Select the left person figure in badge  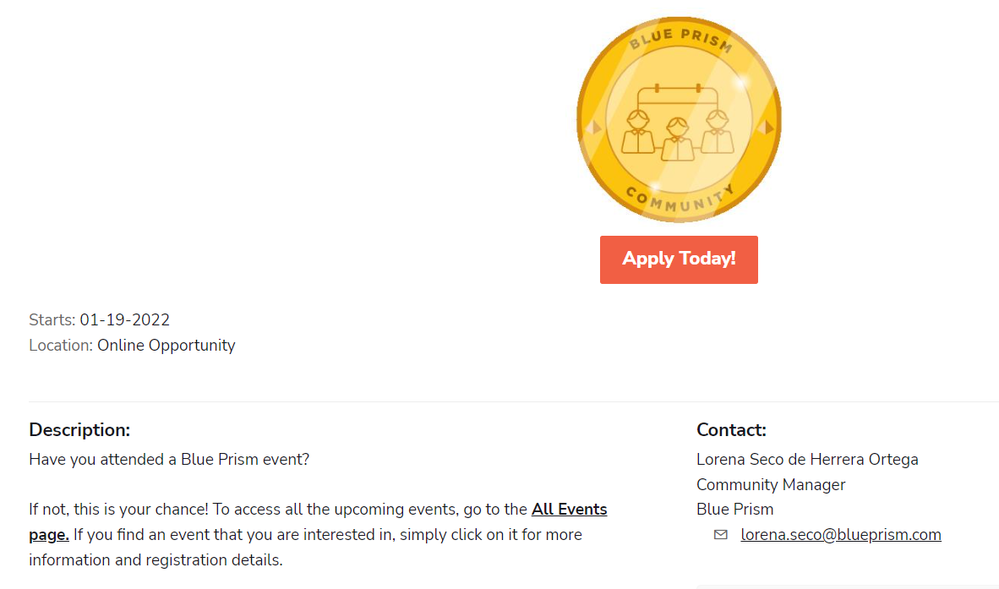pyautogui.click(x=638, y=133)
